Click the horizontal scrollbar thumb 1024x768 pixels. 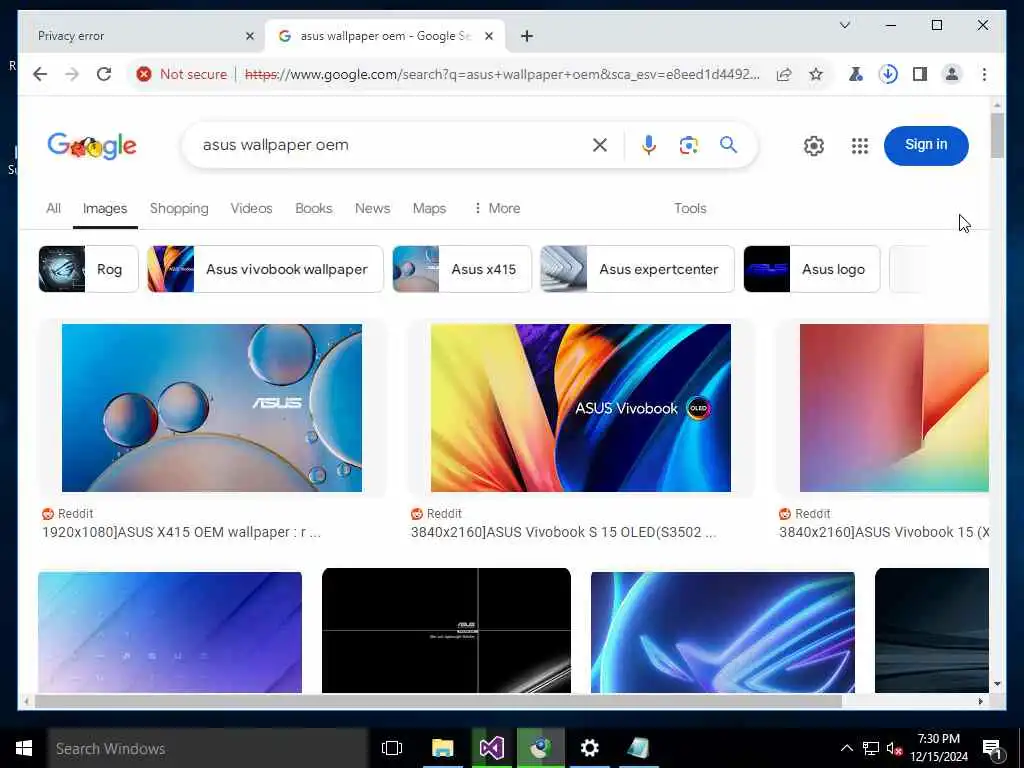click(x=438, y=701)
